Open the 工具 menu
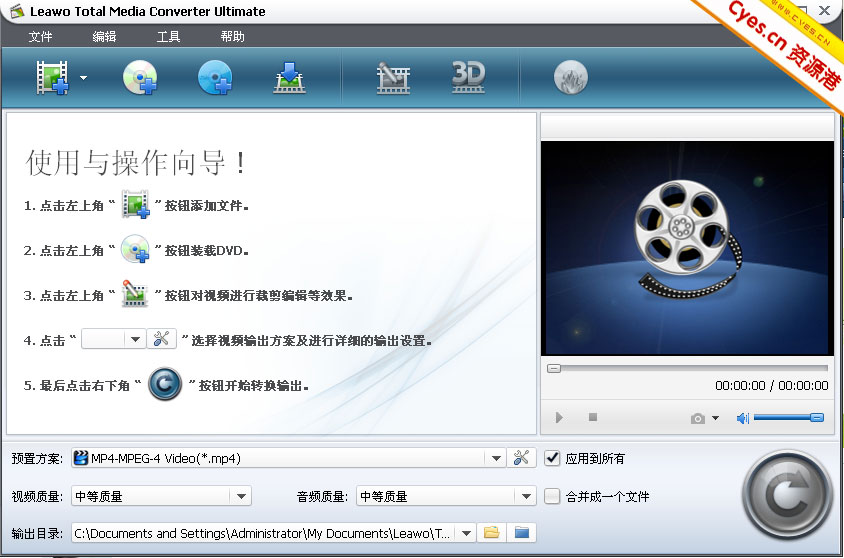The width and height of the screenshot is (844, 558). (168, 37)
